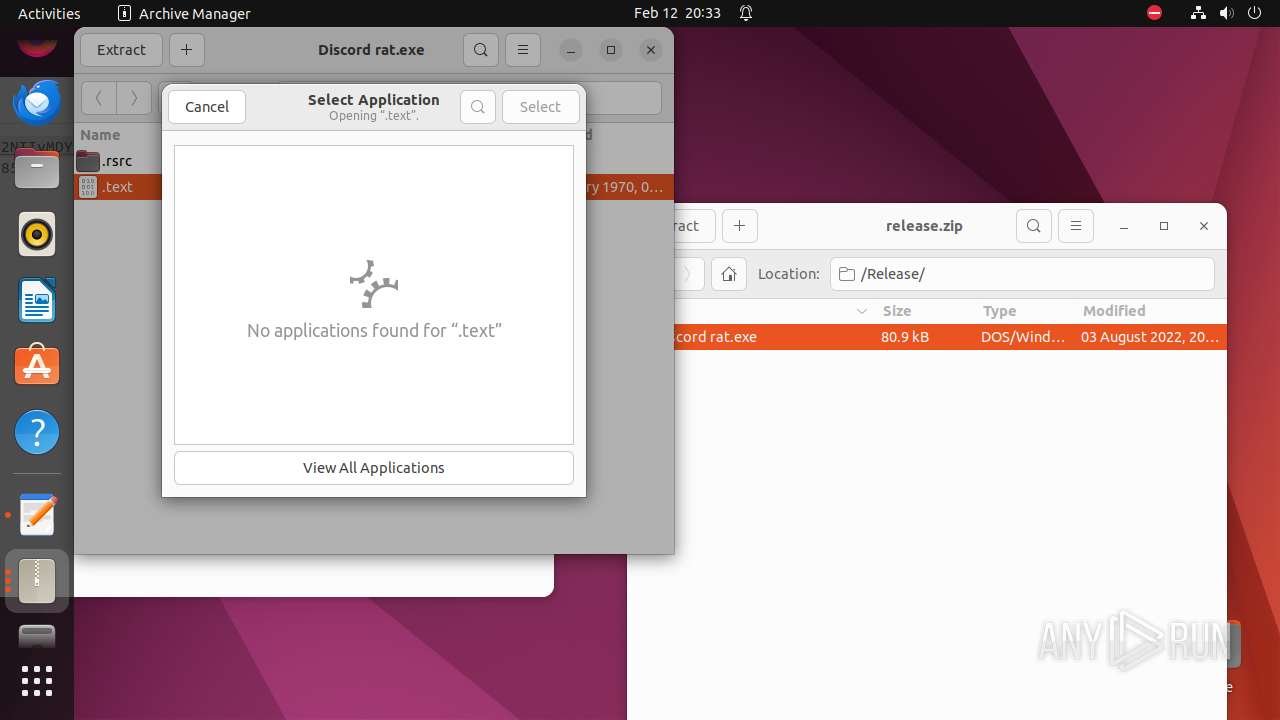The height and width of the screenshot is (720, 1280).
Task: Launch Thunderbird from the dock
Action: point(37,102)
